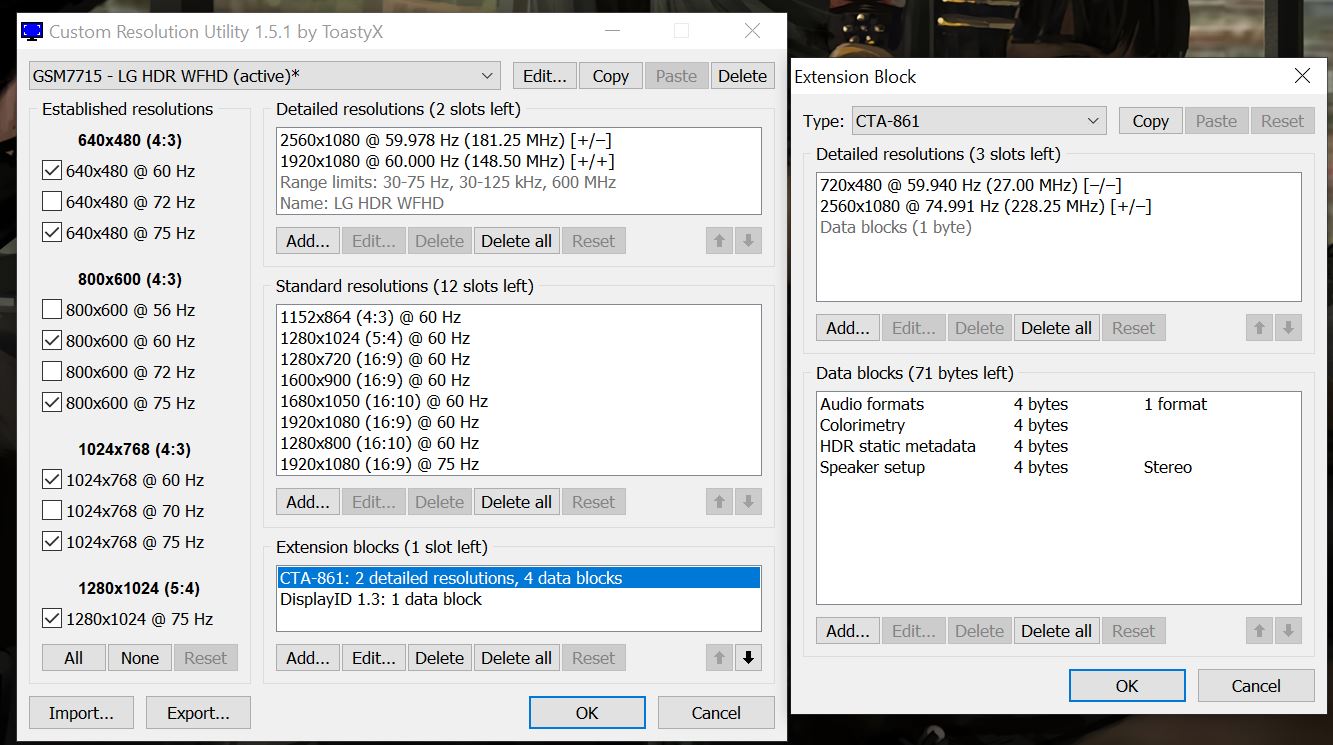Uncheck 800x600 @ 60 Hz resolution
1333x745 pixels.
pyautogui.click(x=52, y=341)
